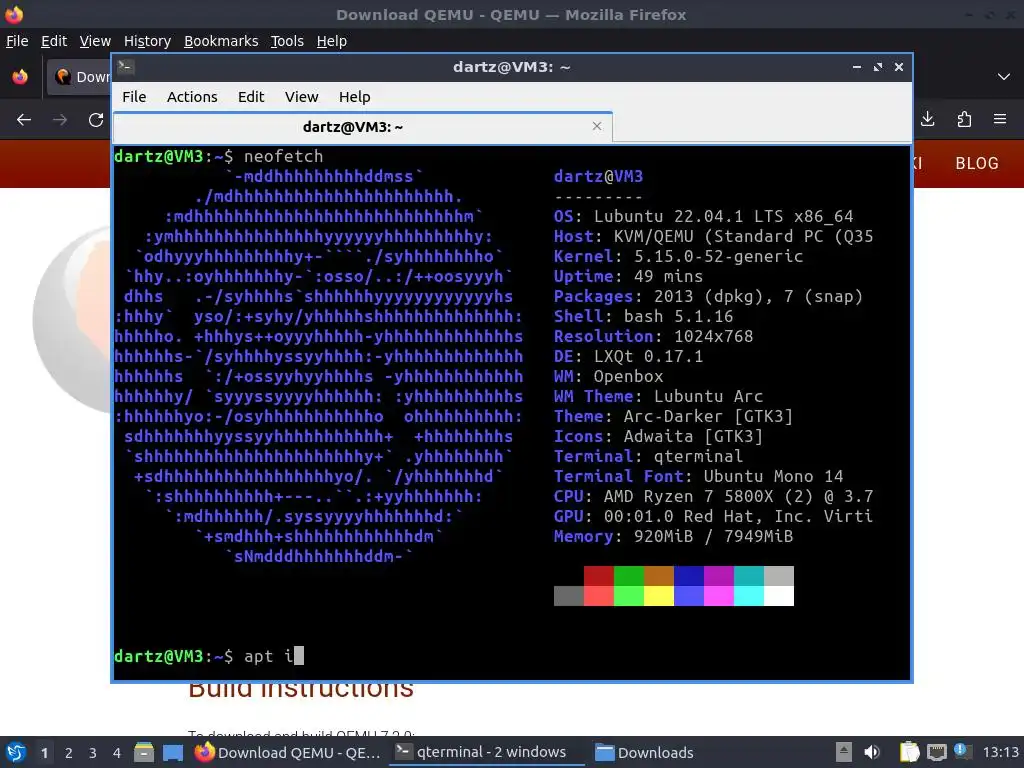
Task: Switch to virtual desktop 2
Action: (69, 753)
